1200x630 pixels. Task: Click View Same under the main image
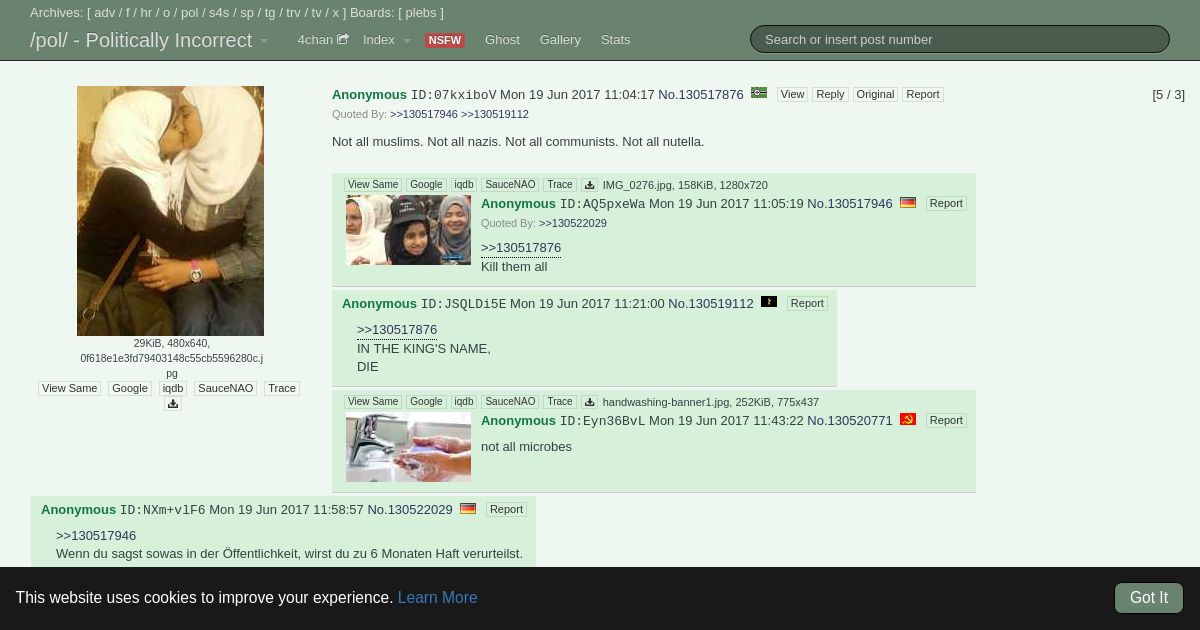70,388
